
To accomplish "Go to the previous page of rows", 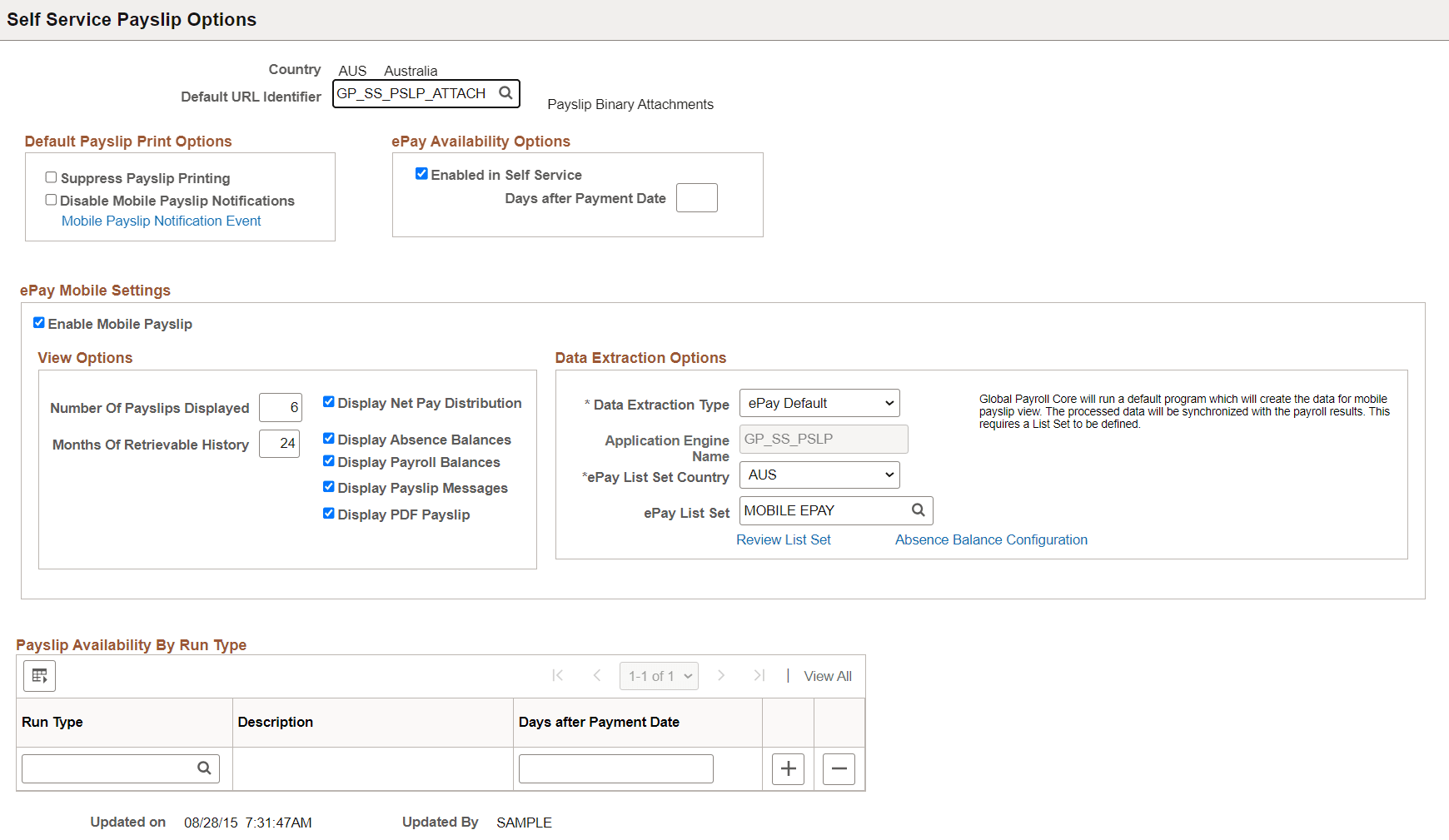I will [x=597, y=675].
